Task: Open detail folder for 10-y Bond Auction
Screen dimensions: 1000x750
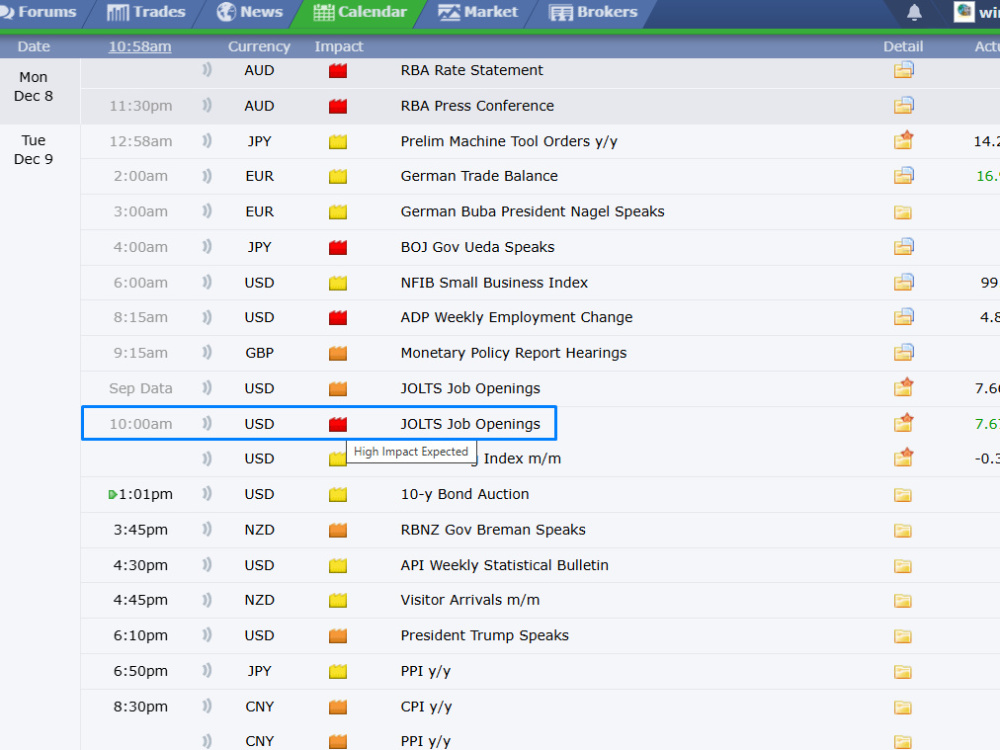Action: [902, 494]
